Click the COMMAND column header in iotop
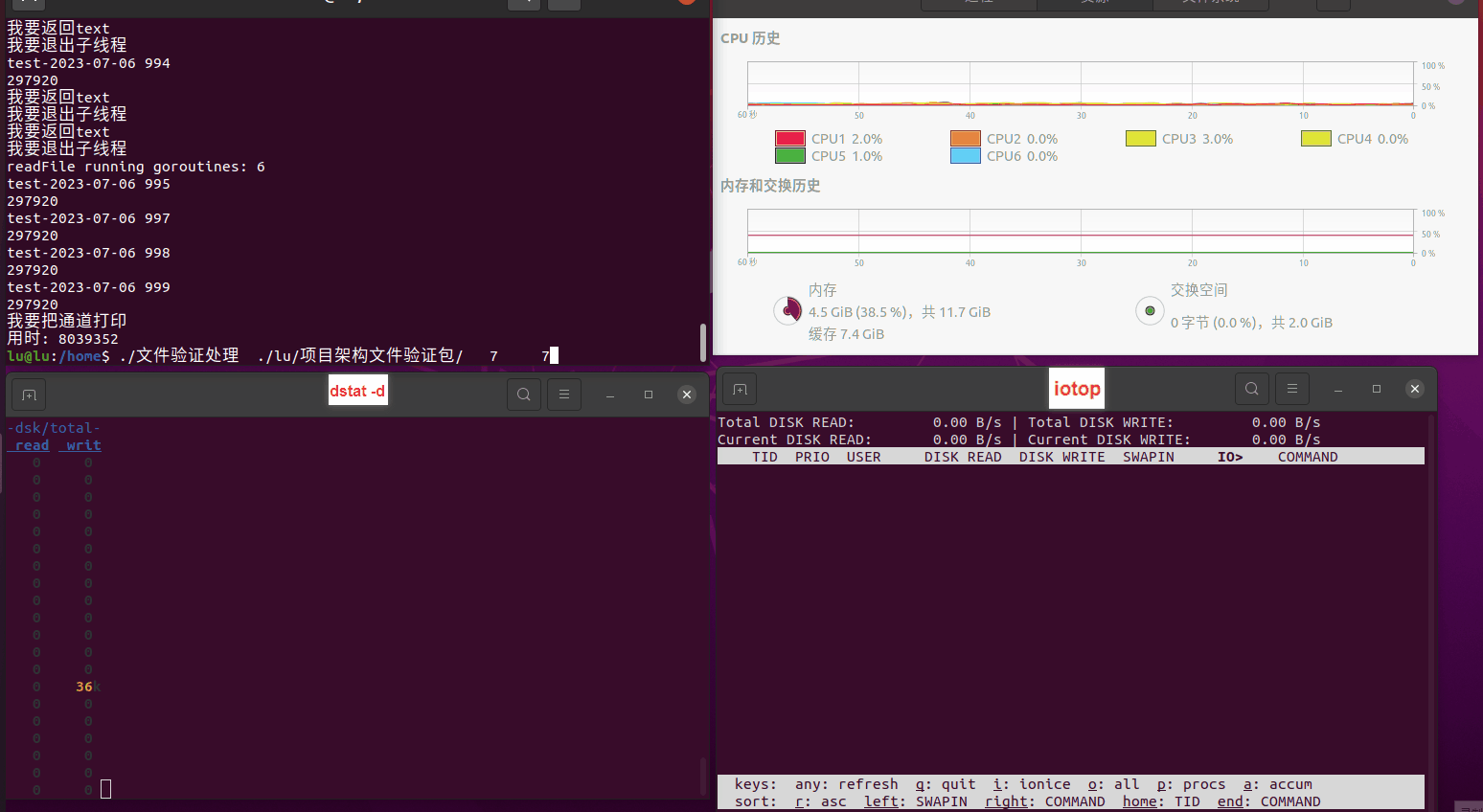Viewport: 1483px width, 812px height. click(1307, 457)
